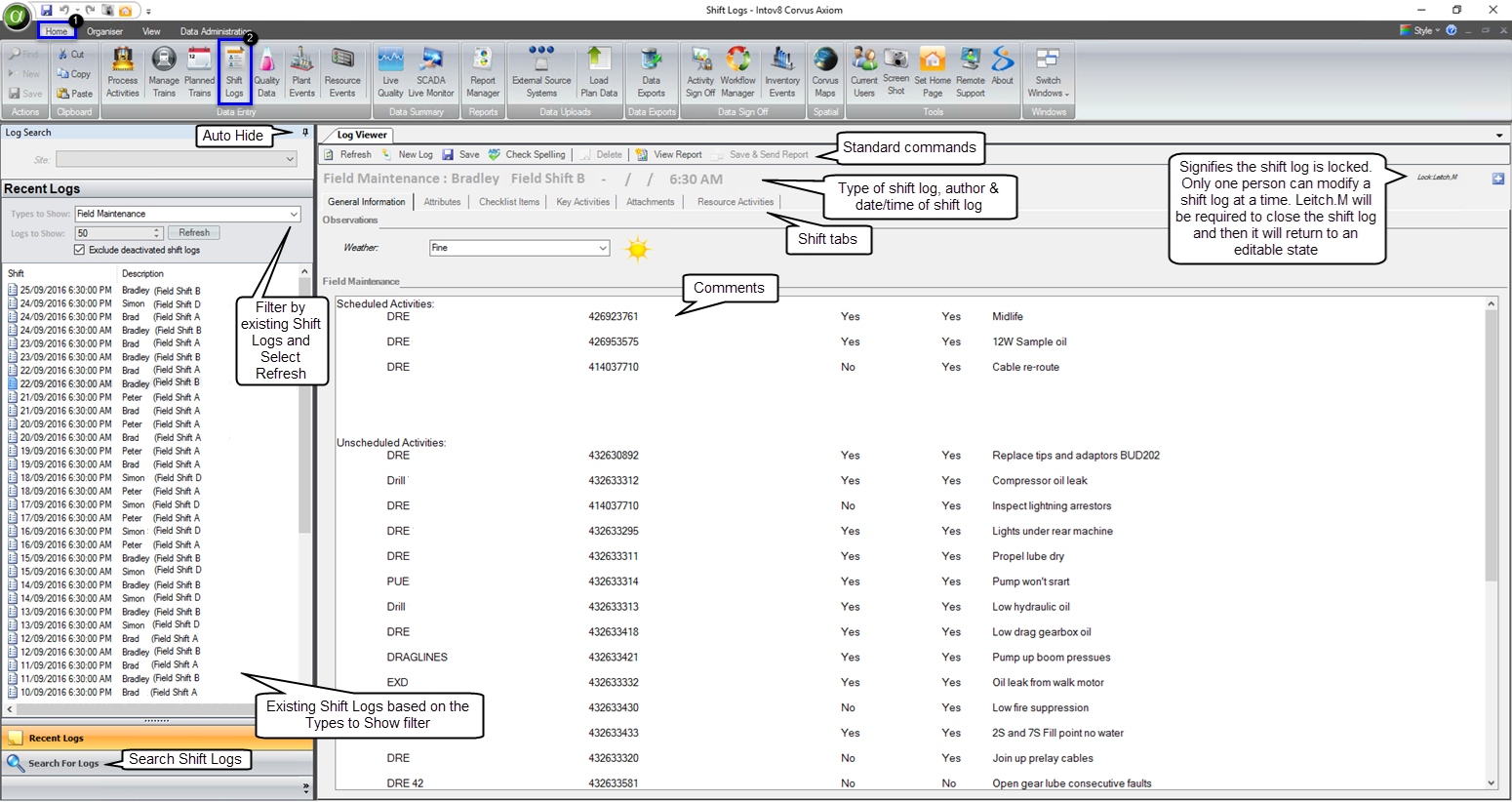1512x802 pixels.
Task: Click Paste in the Clipboard group
Action: click(75, 94)
